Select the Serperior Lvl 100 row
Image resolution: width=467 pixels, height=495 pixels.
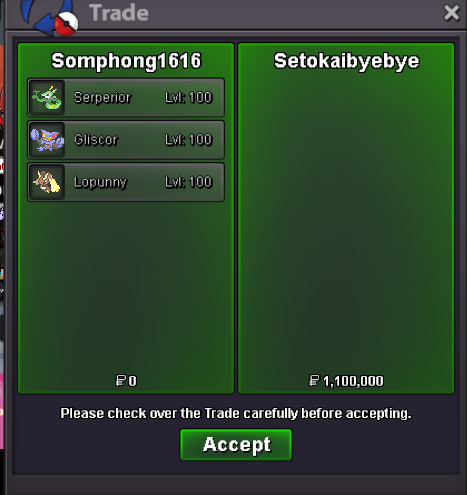[126, 98]
